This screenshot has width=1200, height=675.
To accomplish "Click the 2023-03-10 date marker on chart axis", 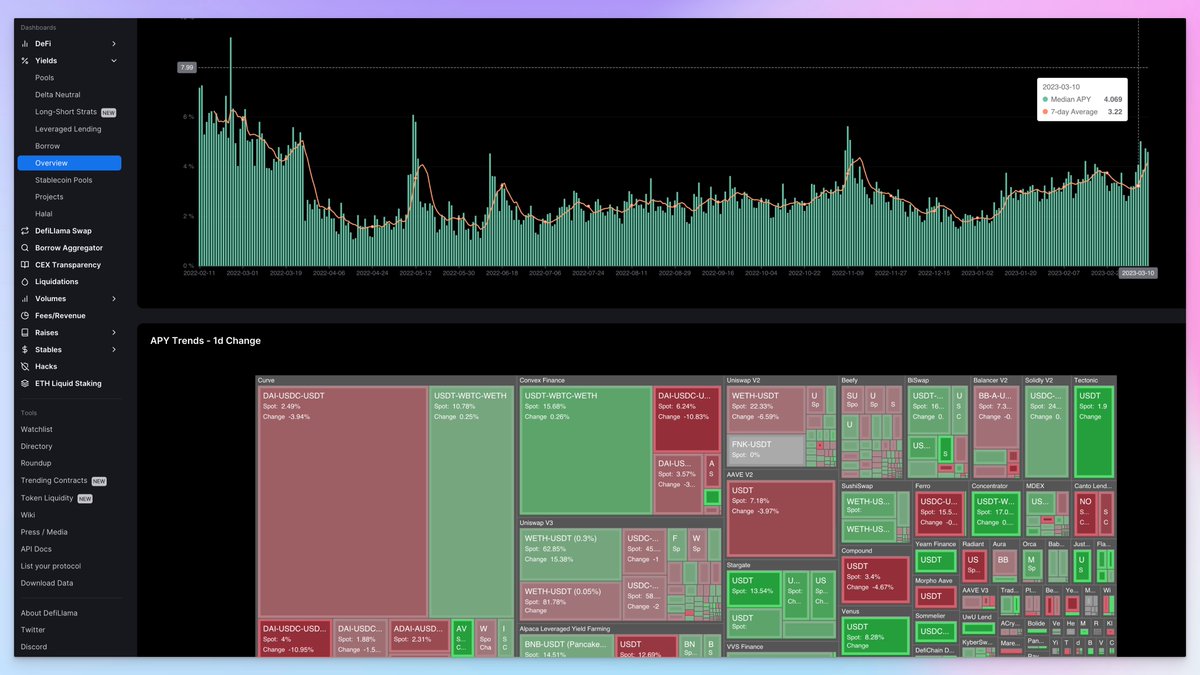I will point(1138,273).
